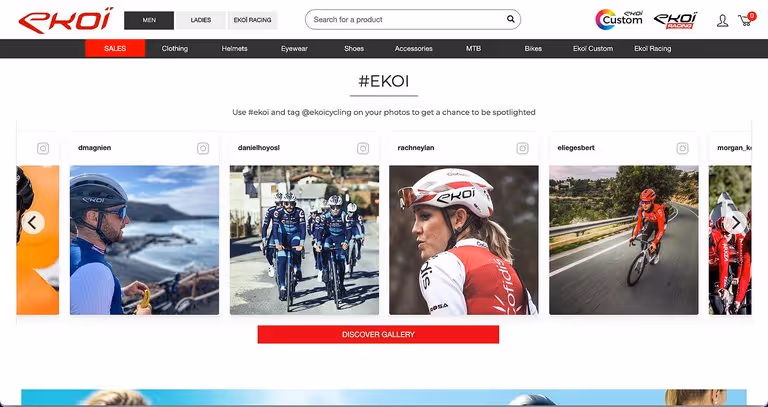Open the user account icon
The image size is (768, 407).
pyautogui.click(x=722, y=21)
